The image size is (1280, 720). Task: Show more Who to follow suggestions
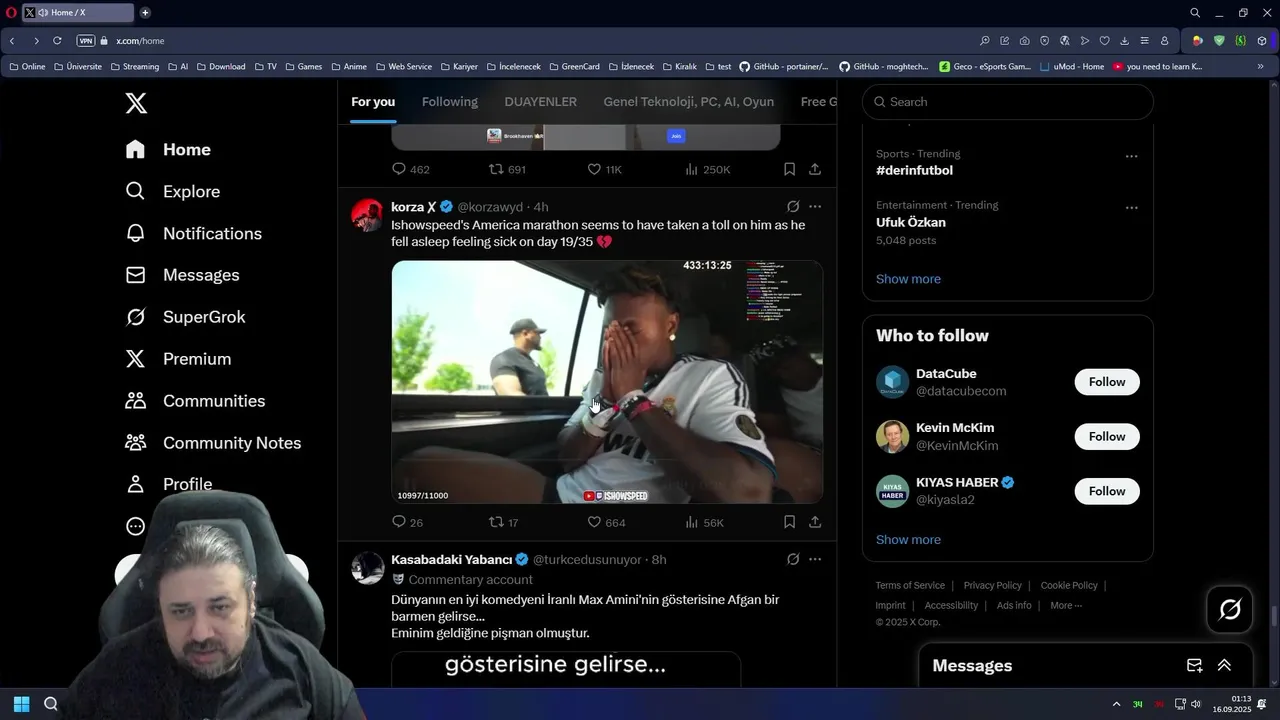coord(908,540)
